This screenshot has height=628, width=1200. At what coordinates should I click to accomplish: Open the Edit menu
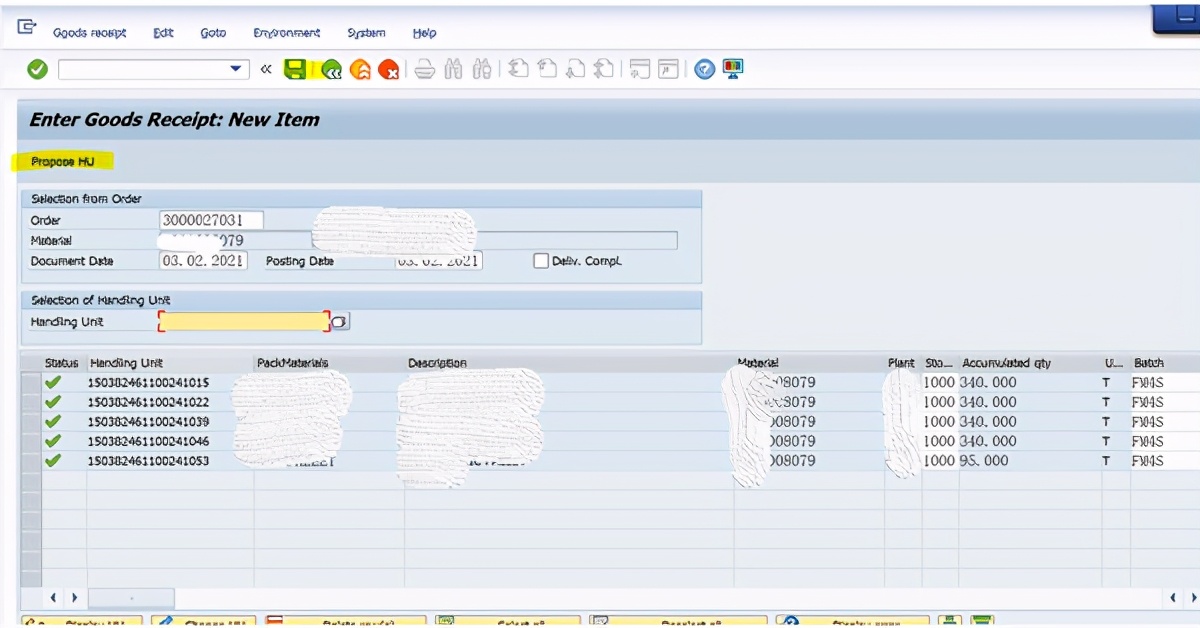(x=163, y=33)
